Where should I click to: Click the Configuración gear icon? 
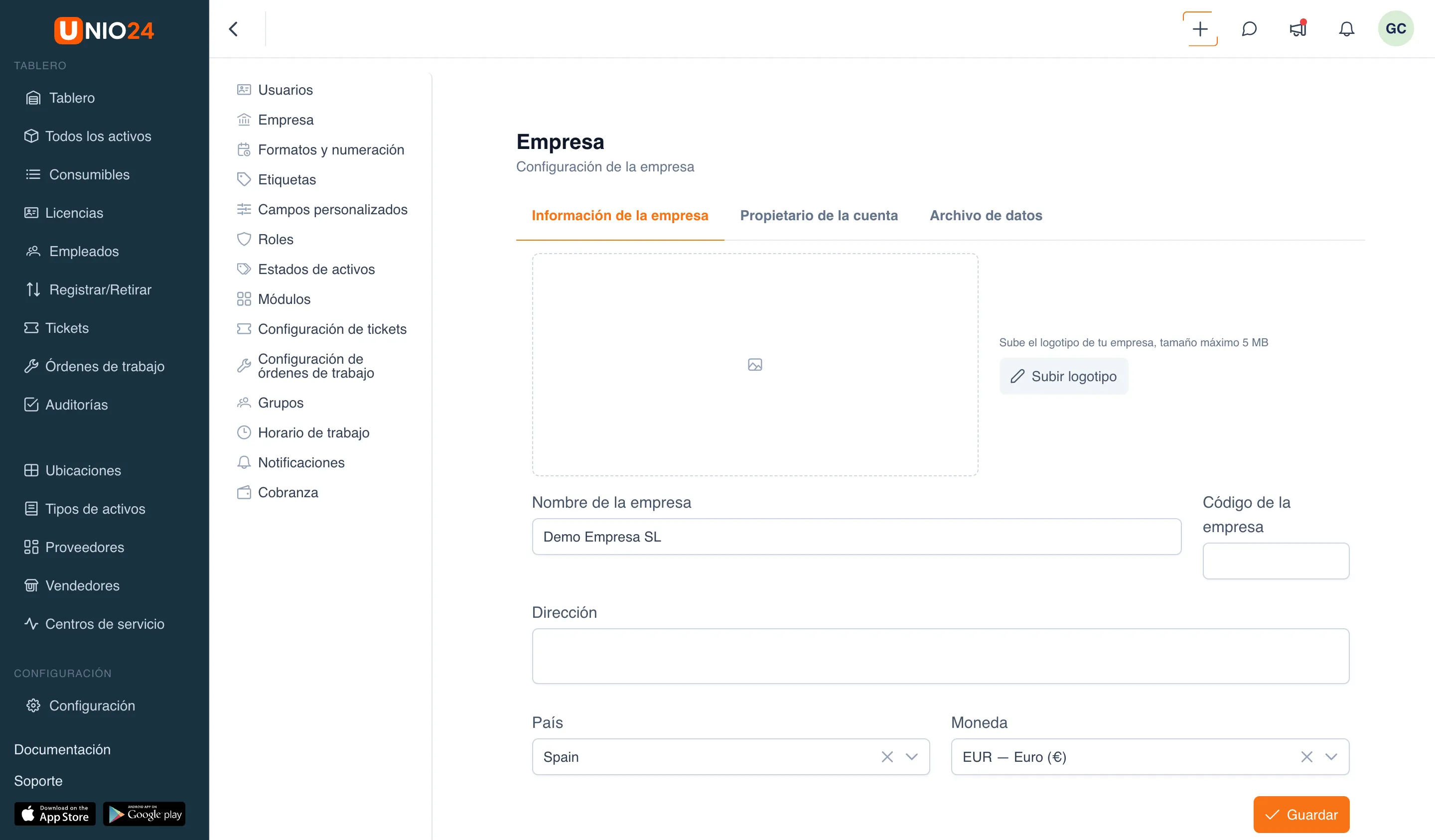33,705
